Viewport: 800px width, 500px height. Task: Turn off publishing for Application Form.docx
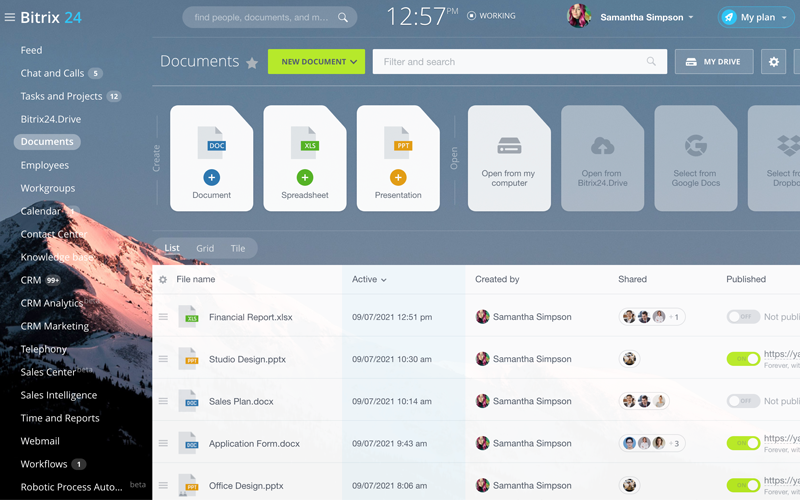tap(743, 443)
